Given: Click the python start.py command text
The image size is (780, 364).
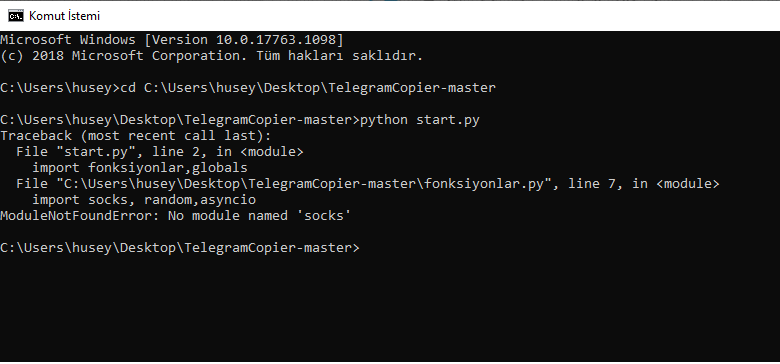Looking at the screenshot, I should pos(419,120).
